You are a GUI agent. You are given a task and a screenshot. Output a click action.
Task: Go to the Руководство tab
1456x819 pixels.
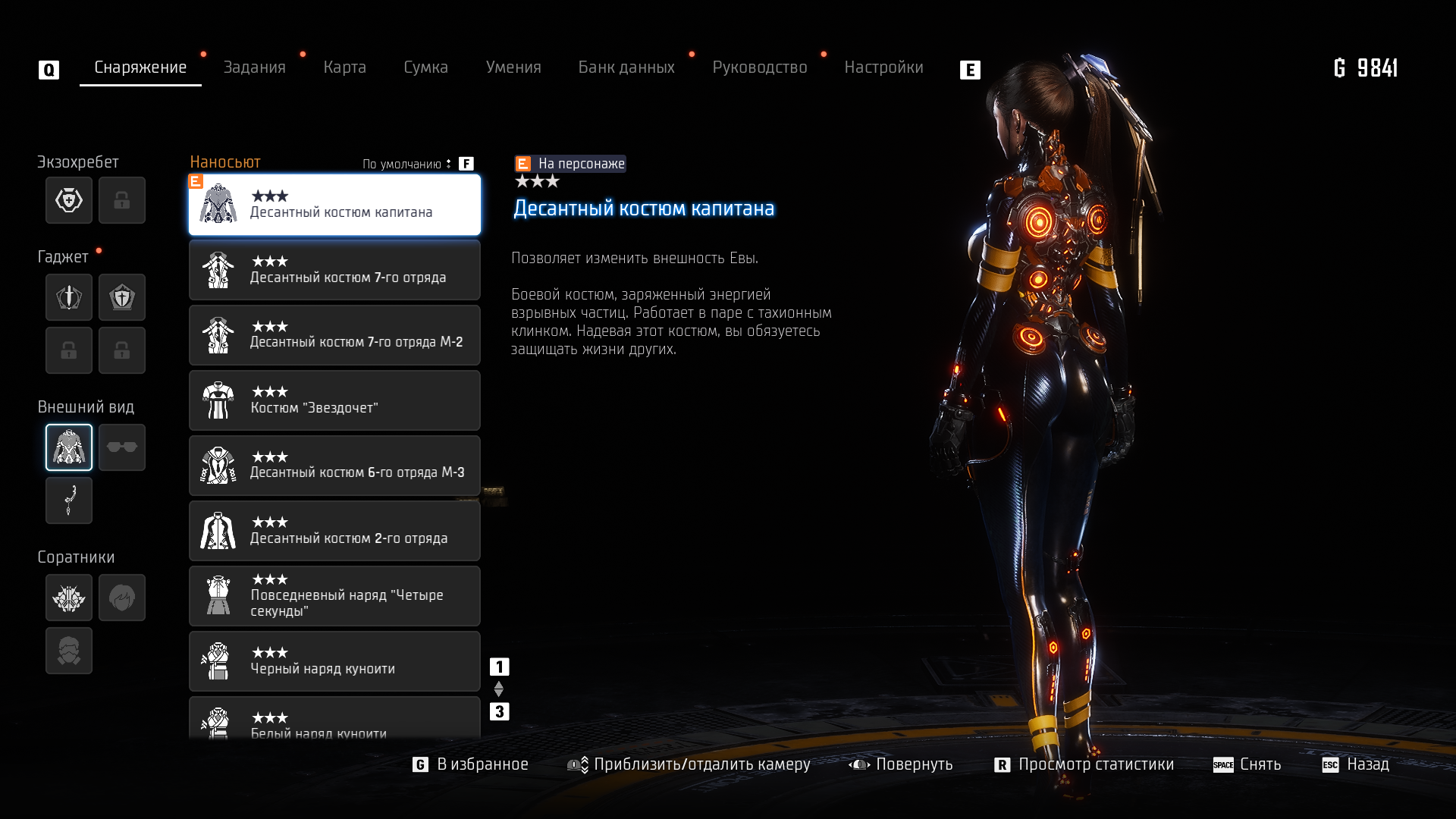click(x=760, y=67)
